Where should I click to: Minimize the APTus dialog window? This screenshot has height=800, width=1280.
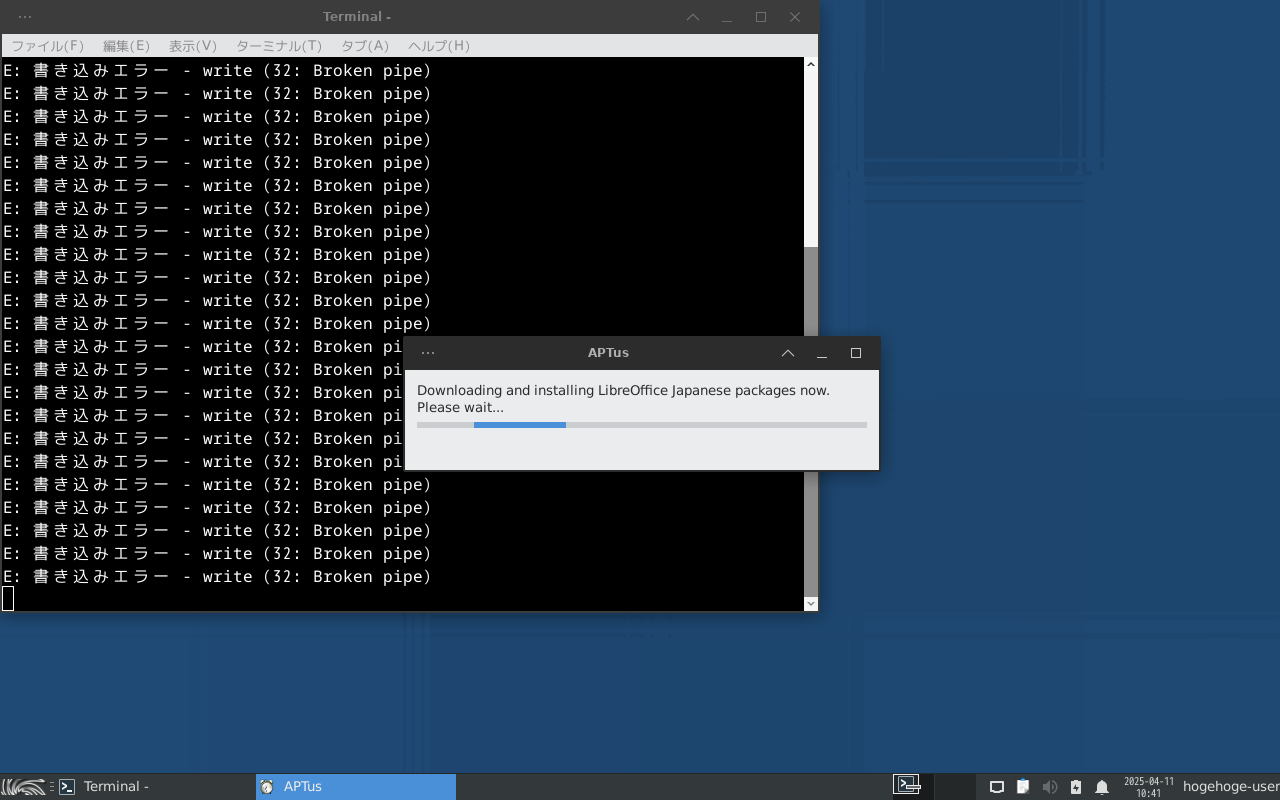[x=822, y=353]
